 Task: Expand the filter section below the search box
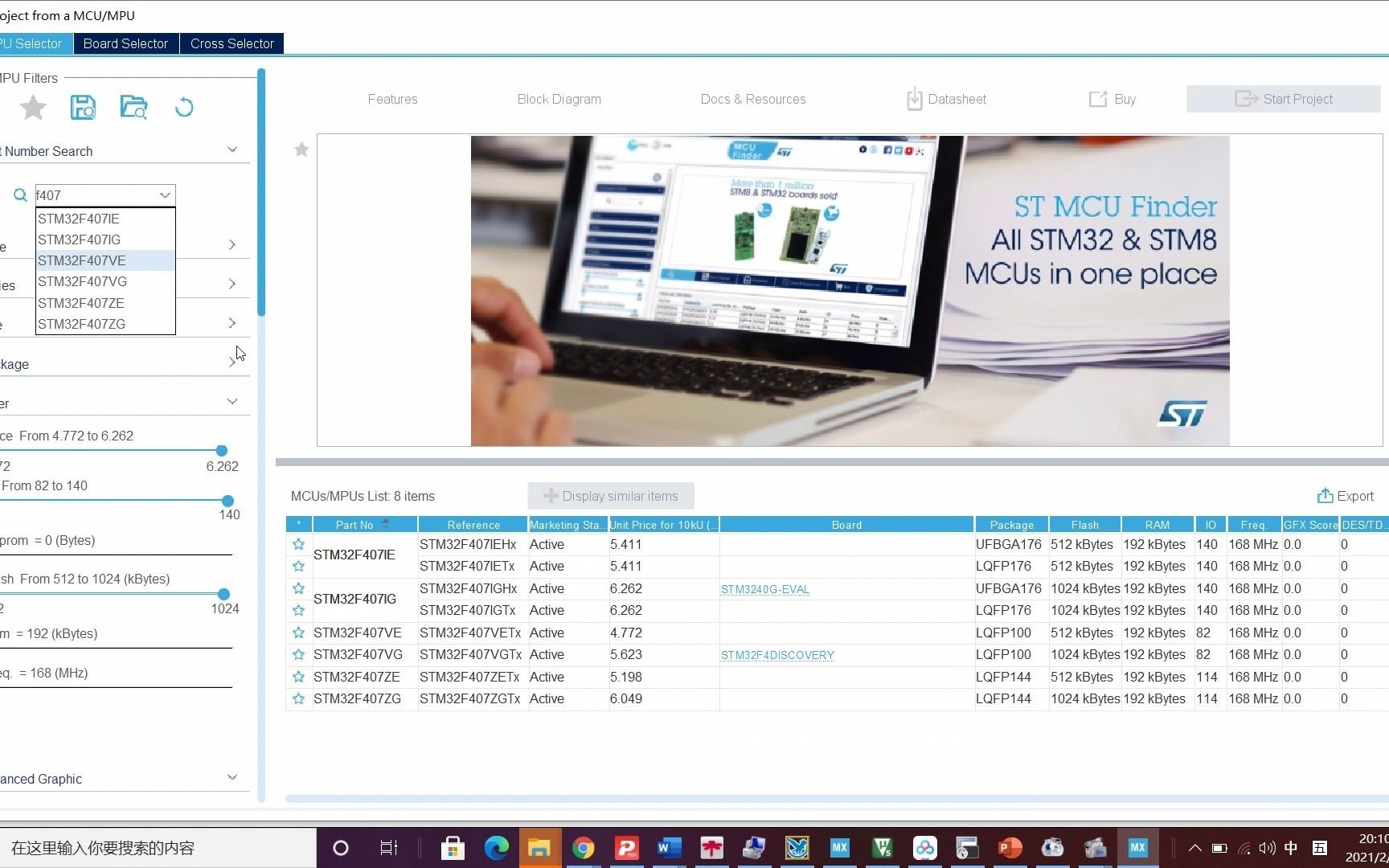[232, 244]
